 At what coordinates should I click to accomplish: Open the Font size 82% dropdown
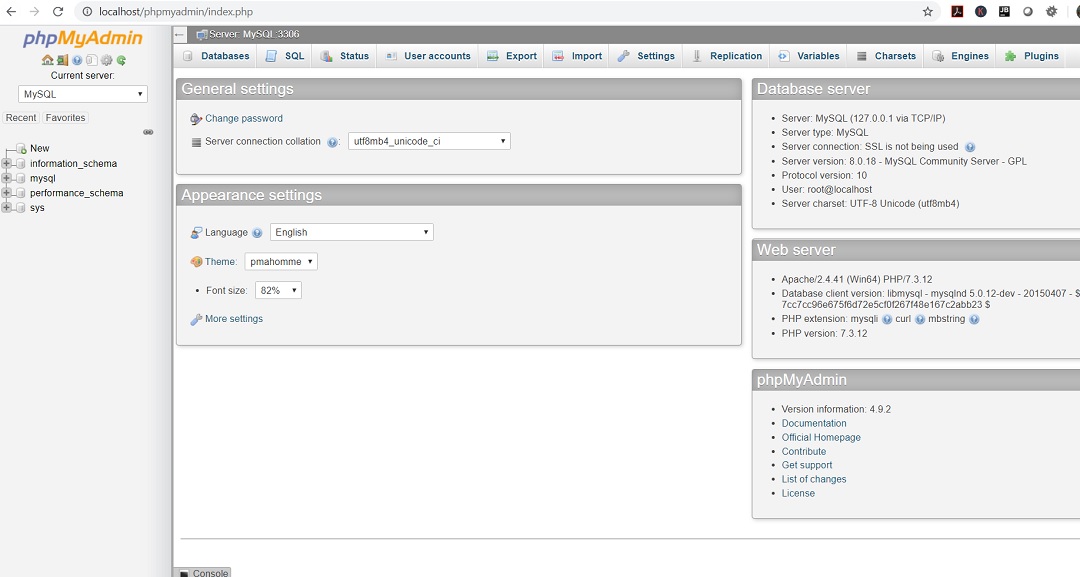point(278,291)
